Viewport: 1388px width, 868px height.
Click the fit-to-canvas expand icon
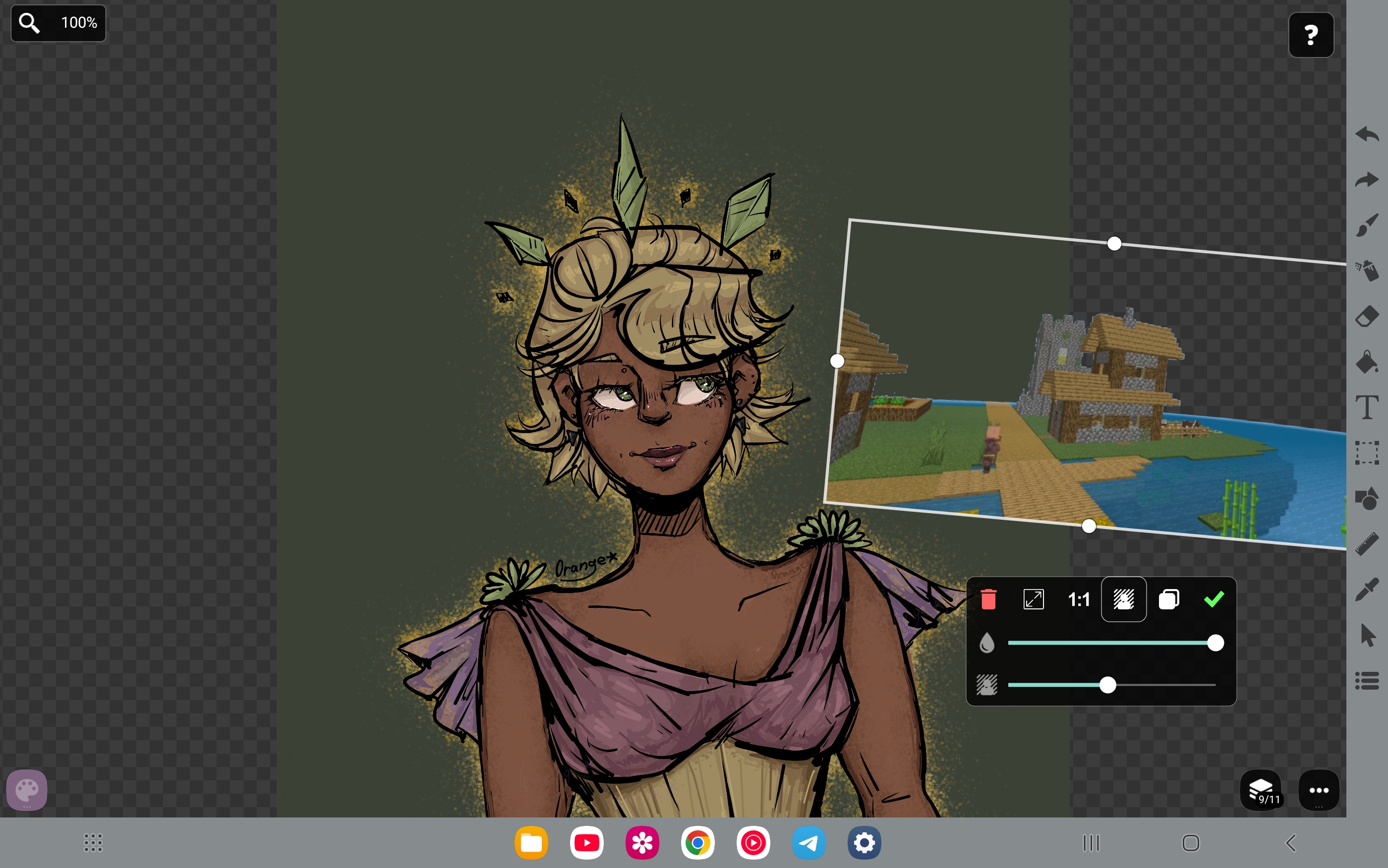point(1033,599)
